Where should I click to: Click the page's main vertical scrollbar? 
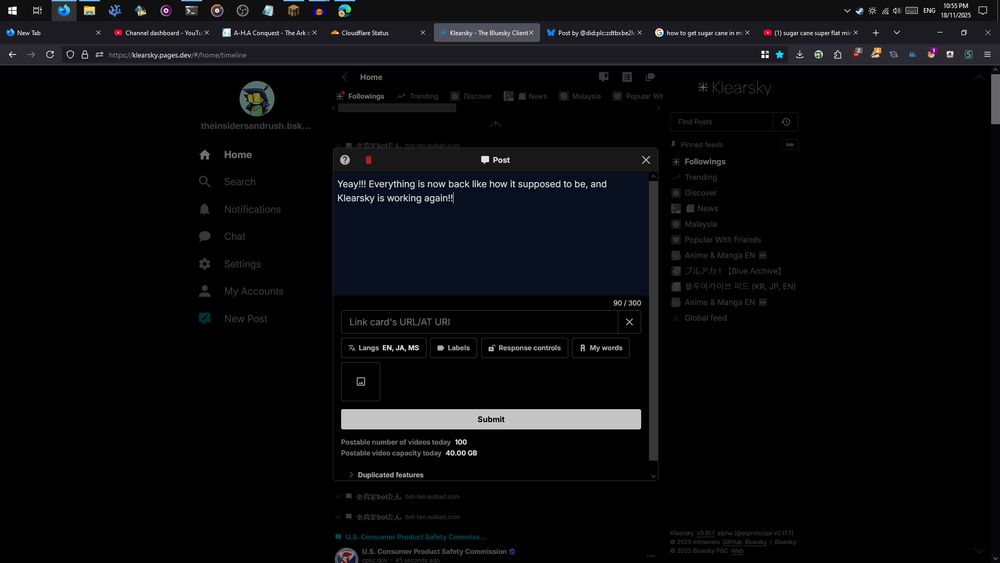tap(995, 99)
